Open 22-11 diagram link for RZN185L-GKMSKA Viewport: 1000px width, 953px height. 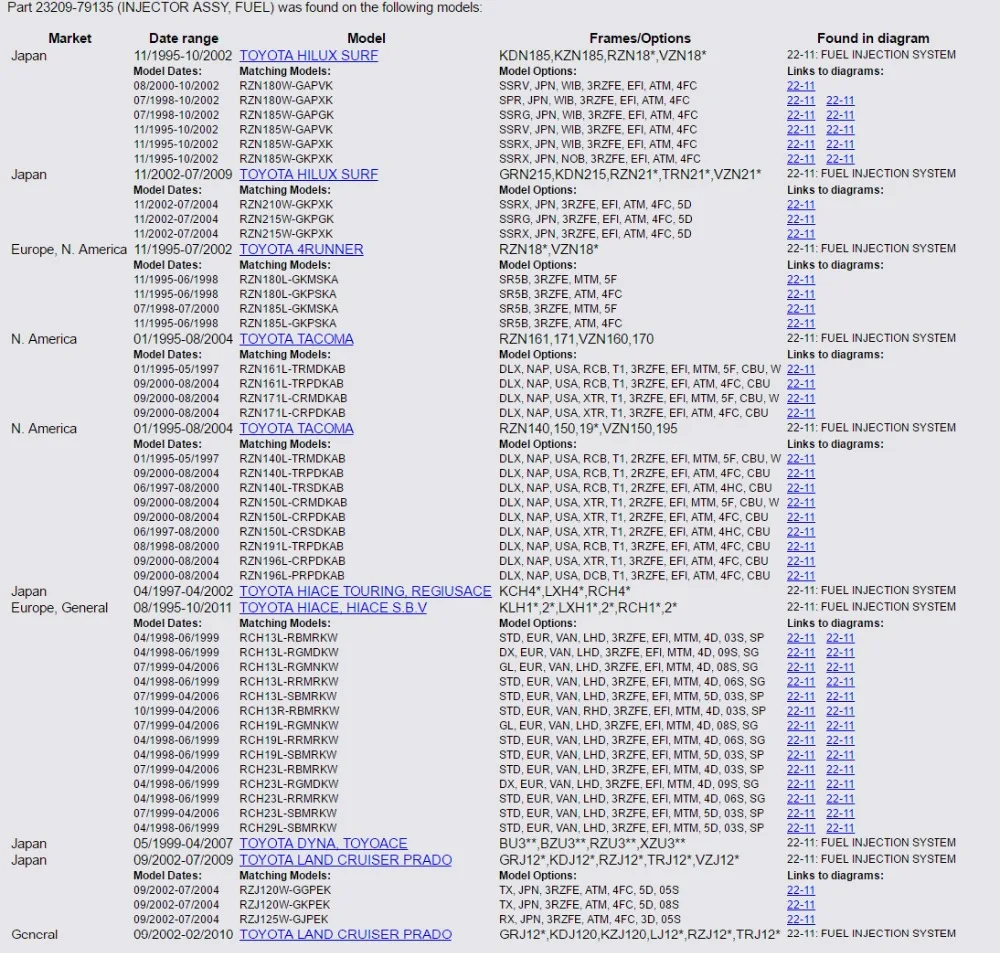coord(800,309)
